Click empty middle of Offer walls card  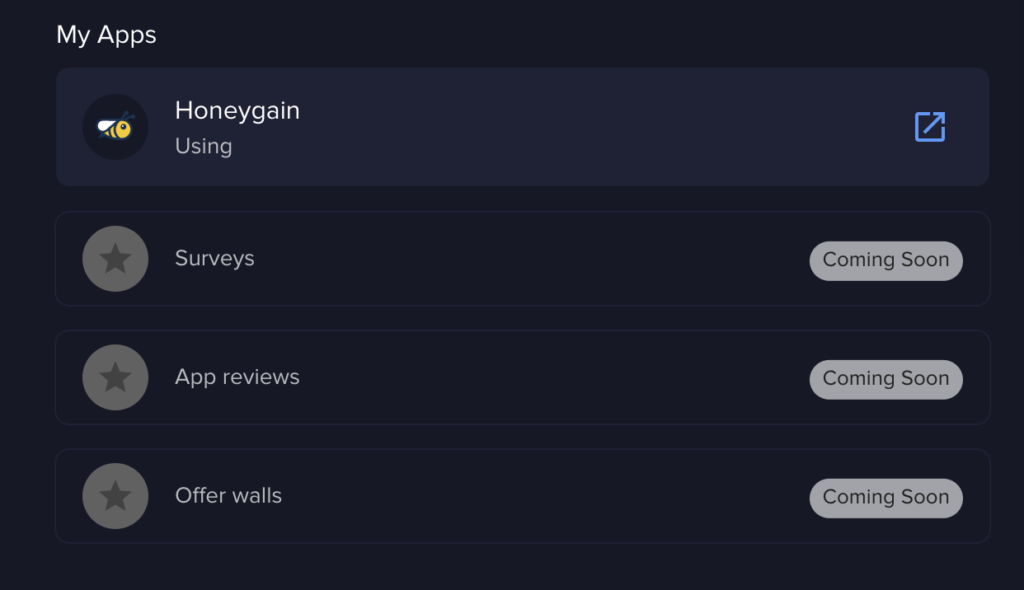[522, 496]
